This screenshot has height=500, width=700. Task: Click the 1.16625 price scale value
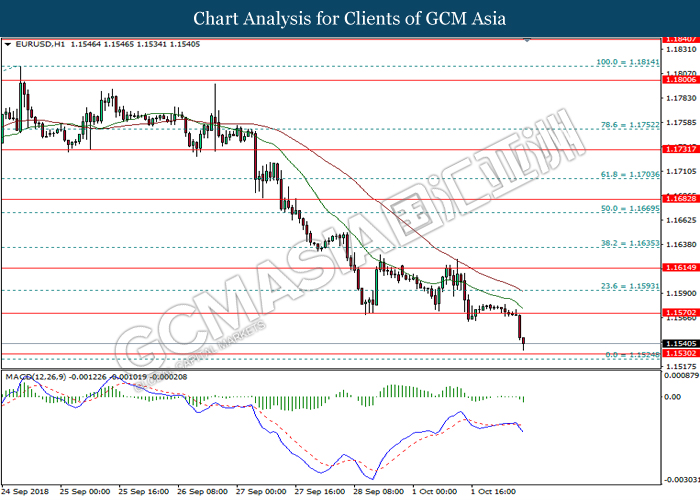(x=681, y=220)
